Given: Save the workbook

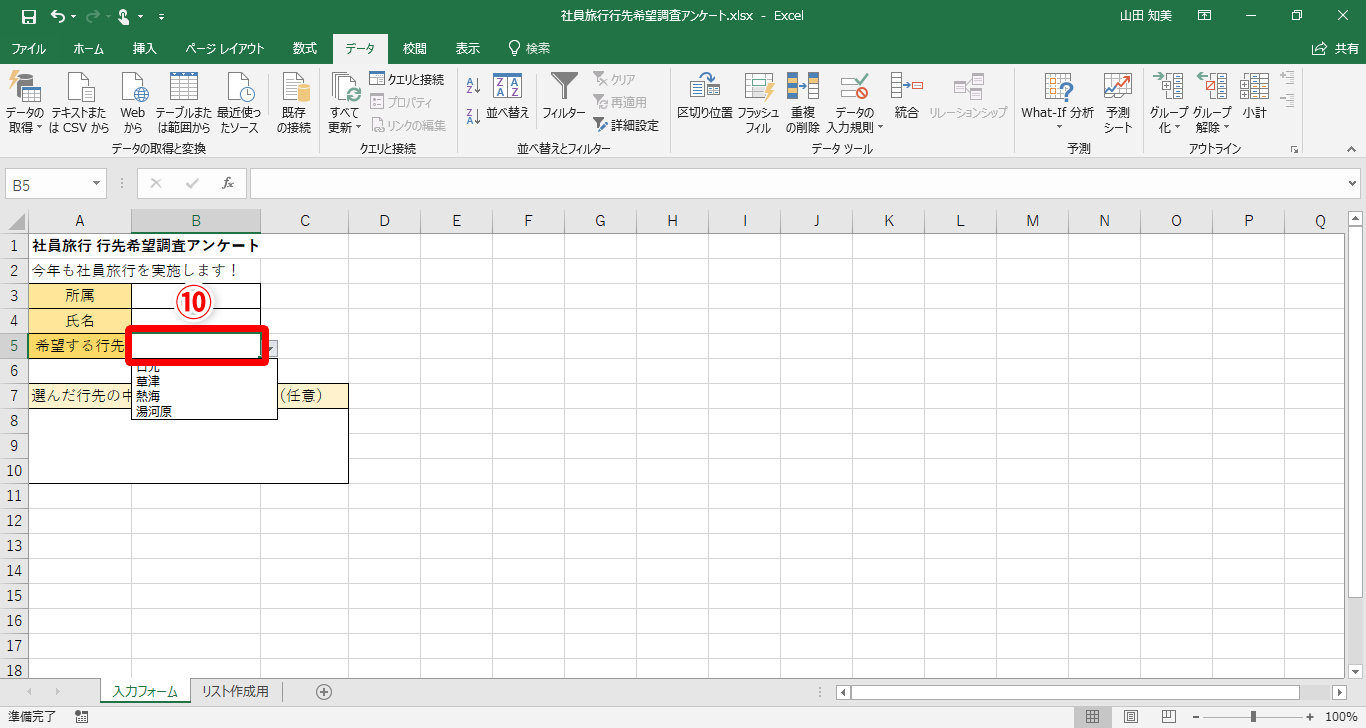Looking at the screenshot, I should [28, 16].
